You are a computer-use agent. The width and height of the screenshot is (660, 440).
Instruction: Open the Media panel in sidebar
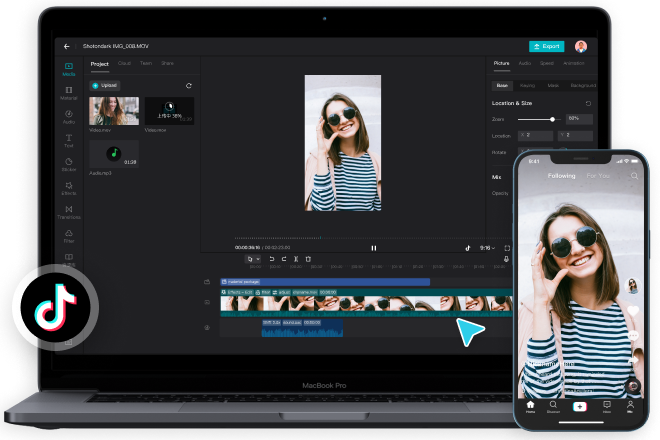[69, 69]
